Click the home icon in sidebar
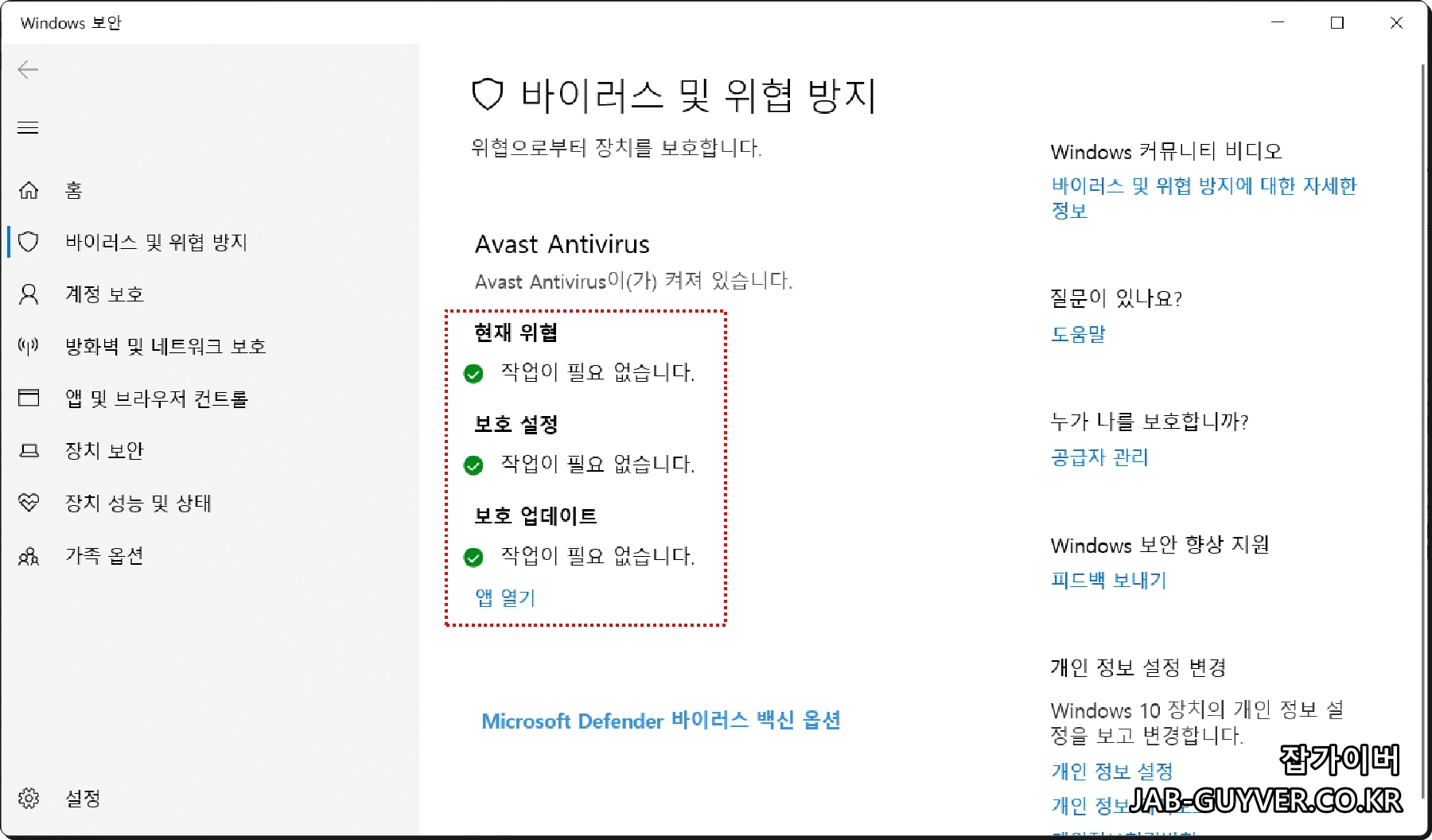The image size is (1432, 840). coord(29,190)
